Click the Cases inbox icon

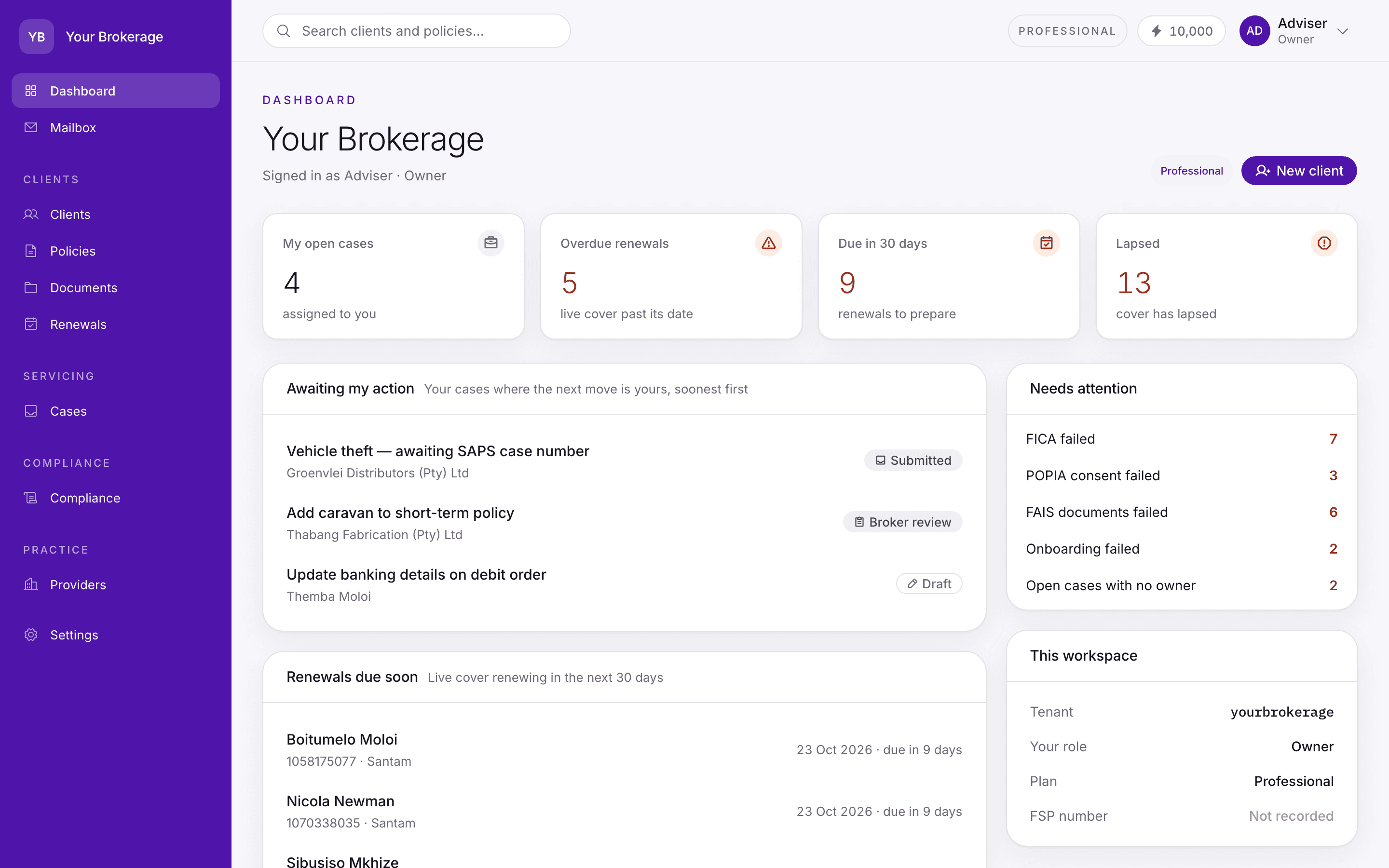click(x=31, y=411)
